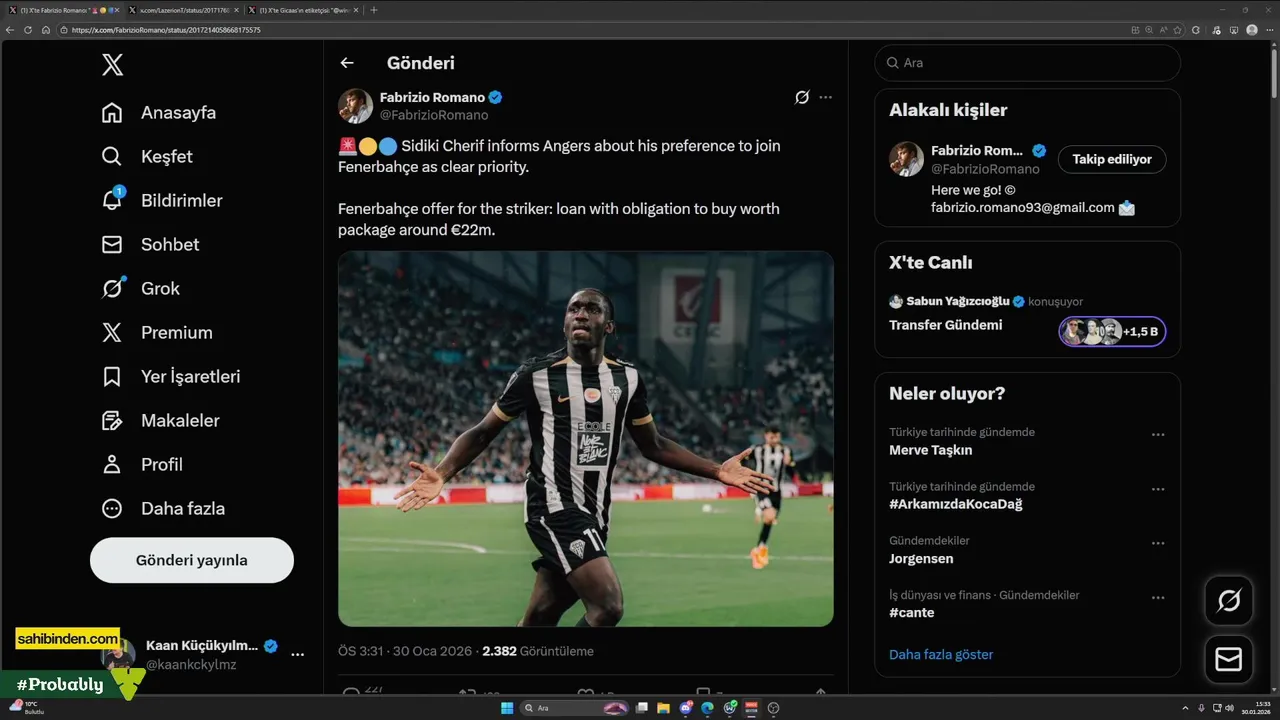Switch to Gicaas etiketçisi browser tab
The height and width of the screenshot is (720, 1280).
click(x=303, y=10)
